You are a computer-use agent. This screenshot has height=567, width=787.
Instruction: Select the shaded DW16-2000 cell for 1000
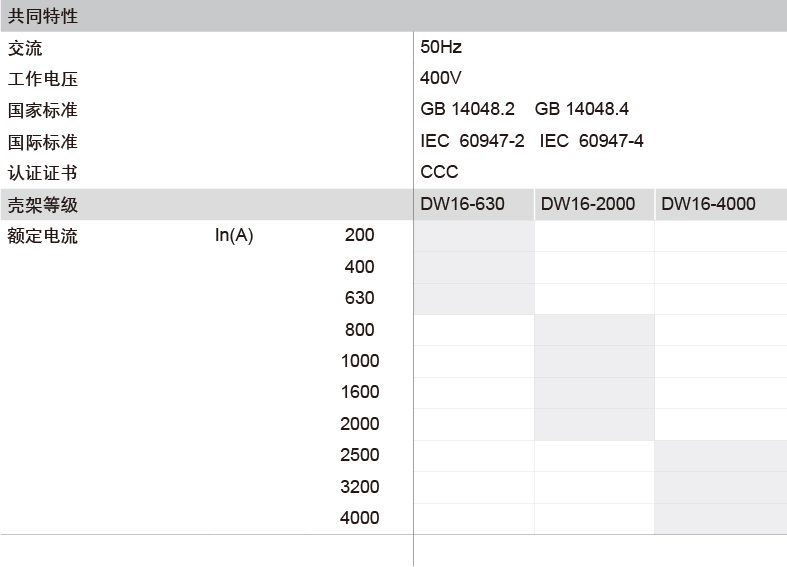594,361
